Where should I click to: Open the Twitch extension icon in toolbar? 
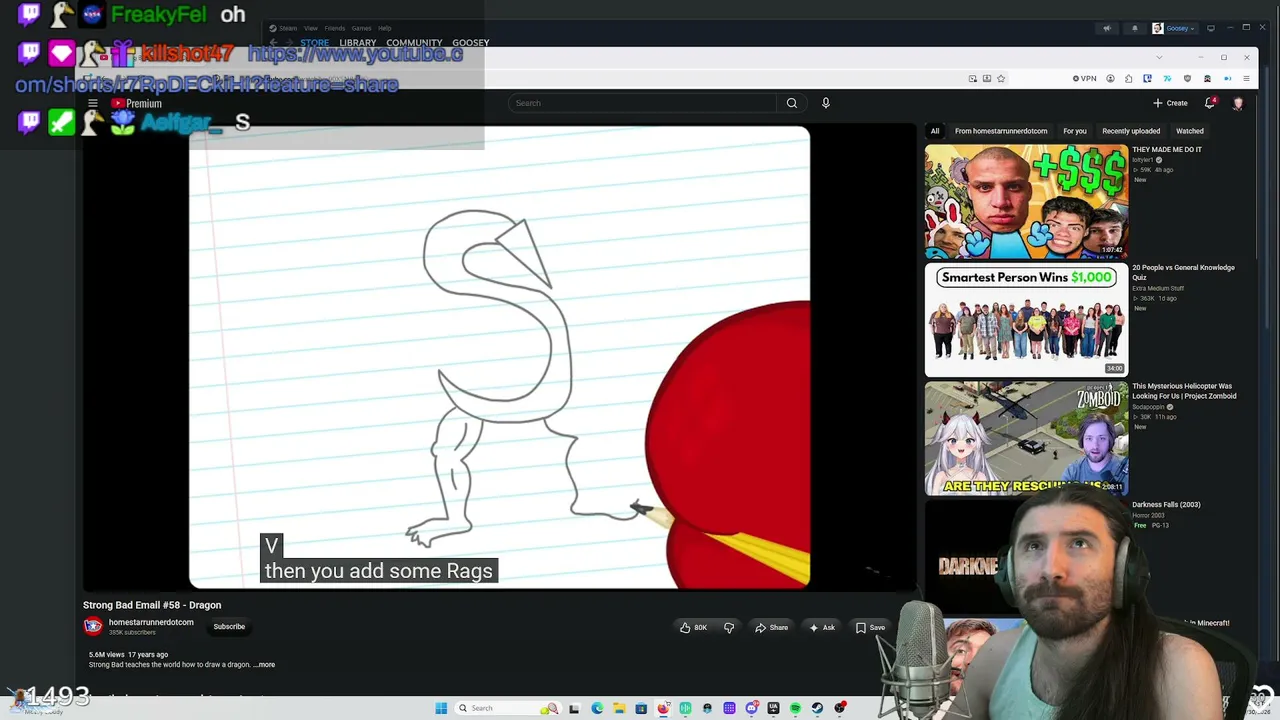pyautogui.click(x=1148, y=78)
